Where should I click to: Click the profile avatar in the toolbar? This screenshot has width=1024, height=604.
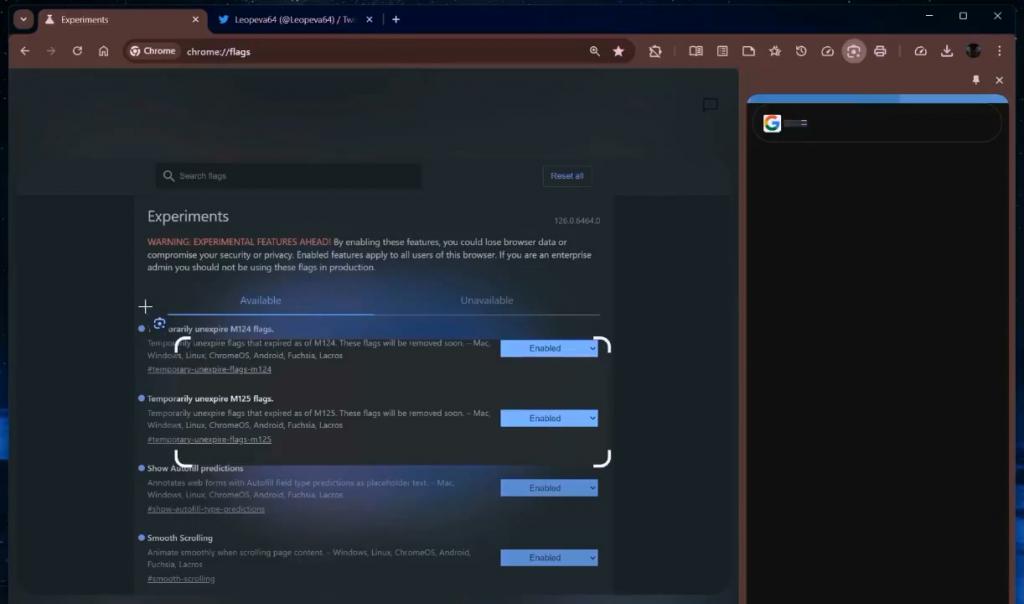(x=973, y=51)
